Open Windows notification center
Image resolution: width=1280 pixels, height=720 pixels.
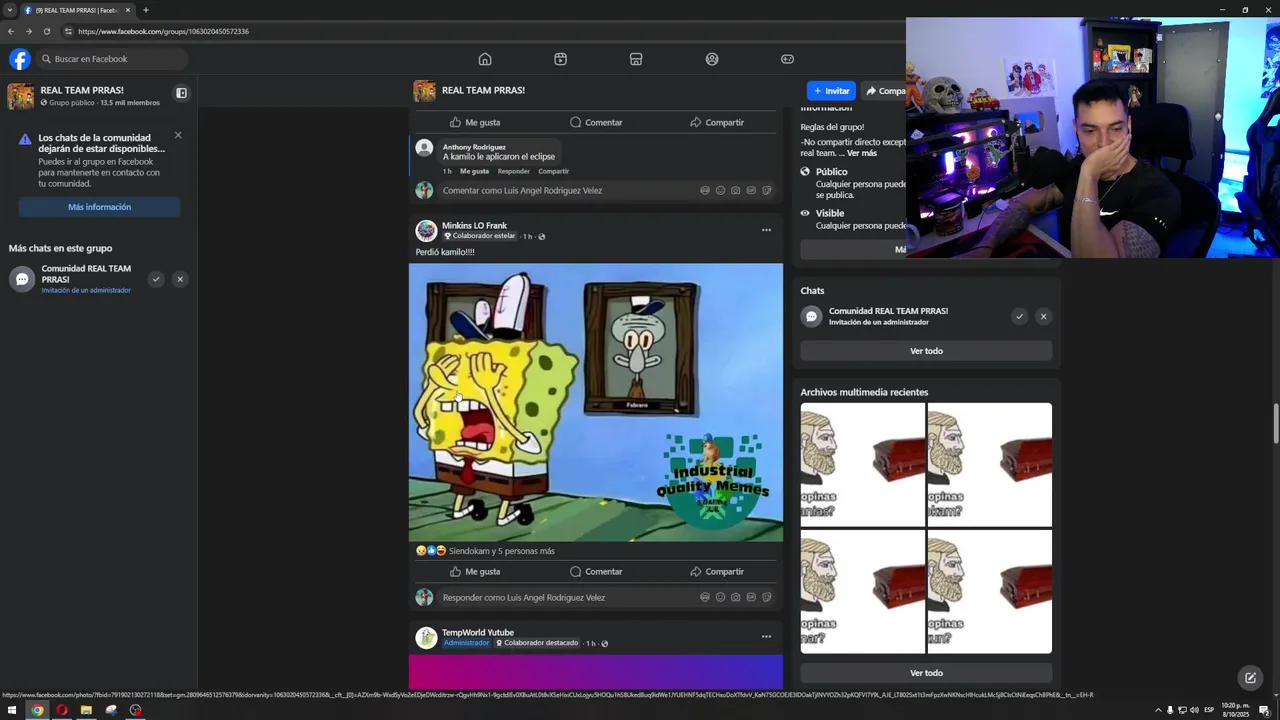pyautogui.click(x=1264, y=710)
